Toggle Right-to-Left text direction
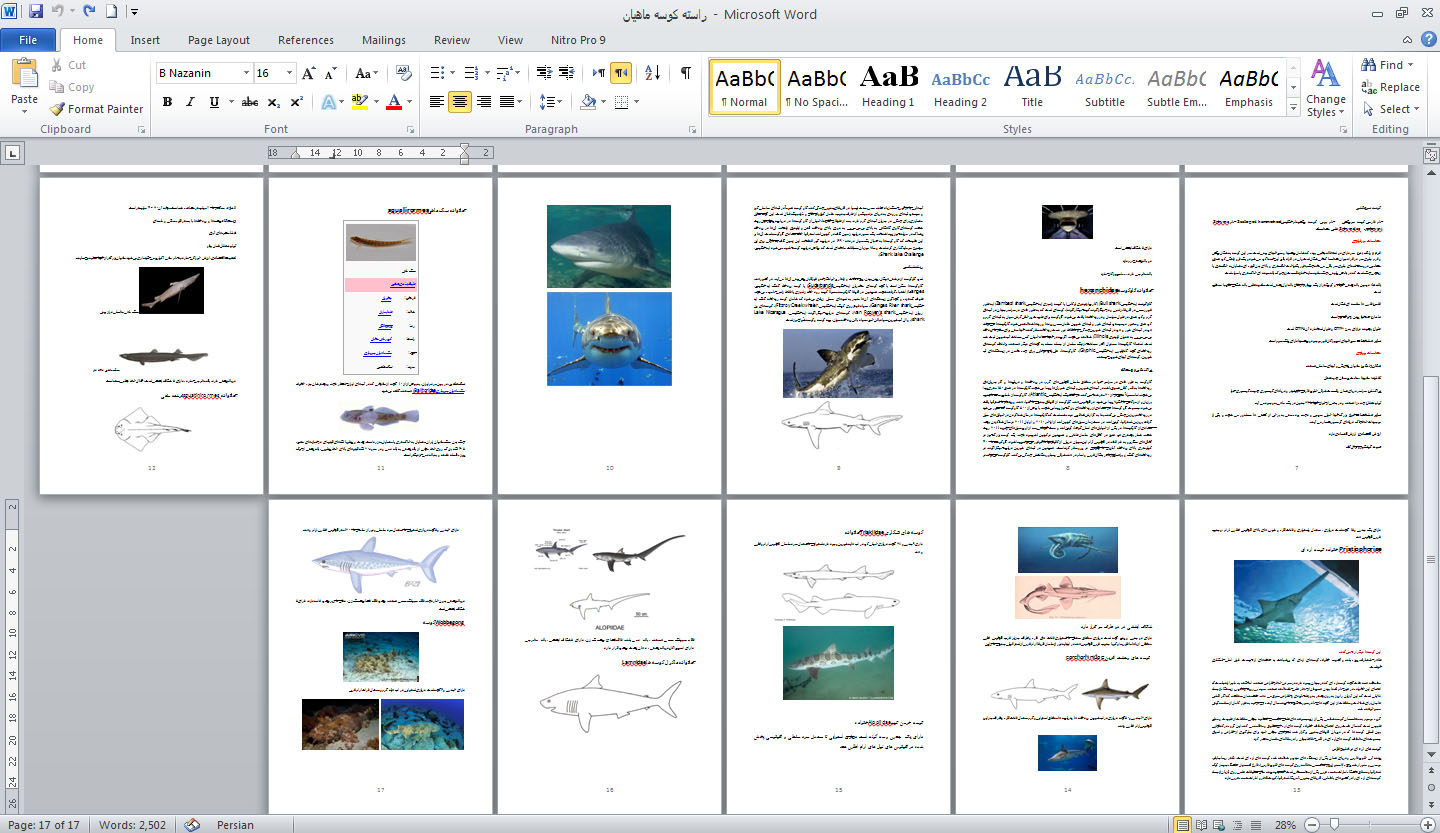Image resolution: width=1440 pixels, height=833 pixels. pyautogui.click(x=621, y=73)
